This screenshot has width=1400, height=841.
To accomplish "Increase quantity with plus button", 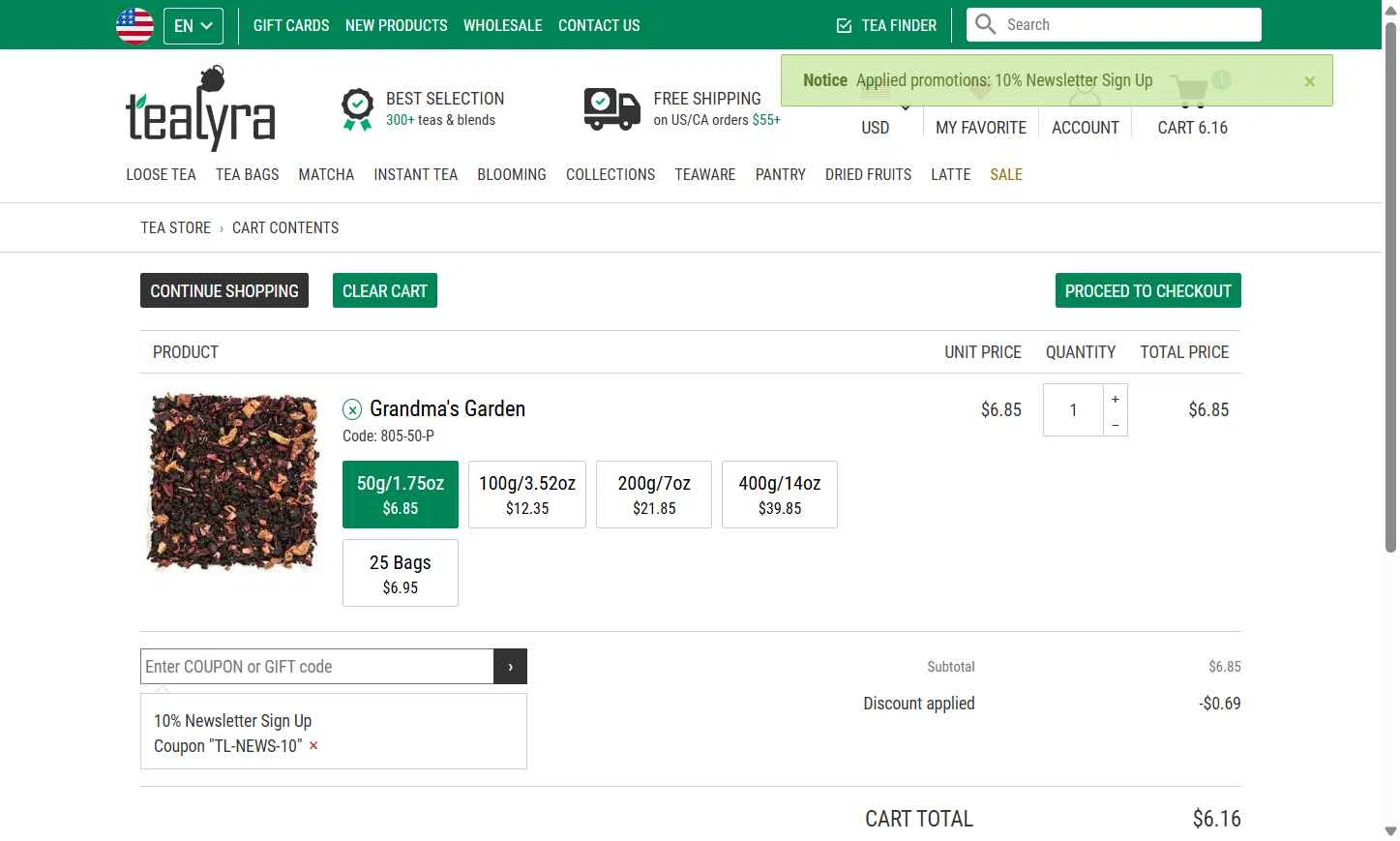I will pyautogui.click(x=1116, y=398).
